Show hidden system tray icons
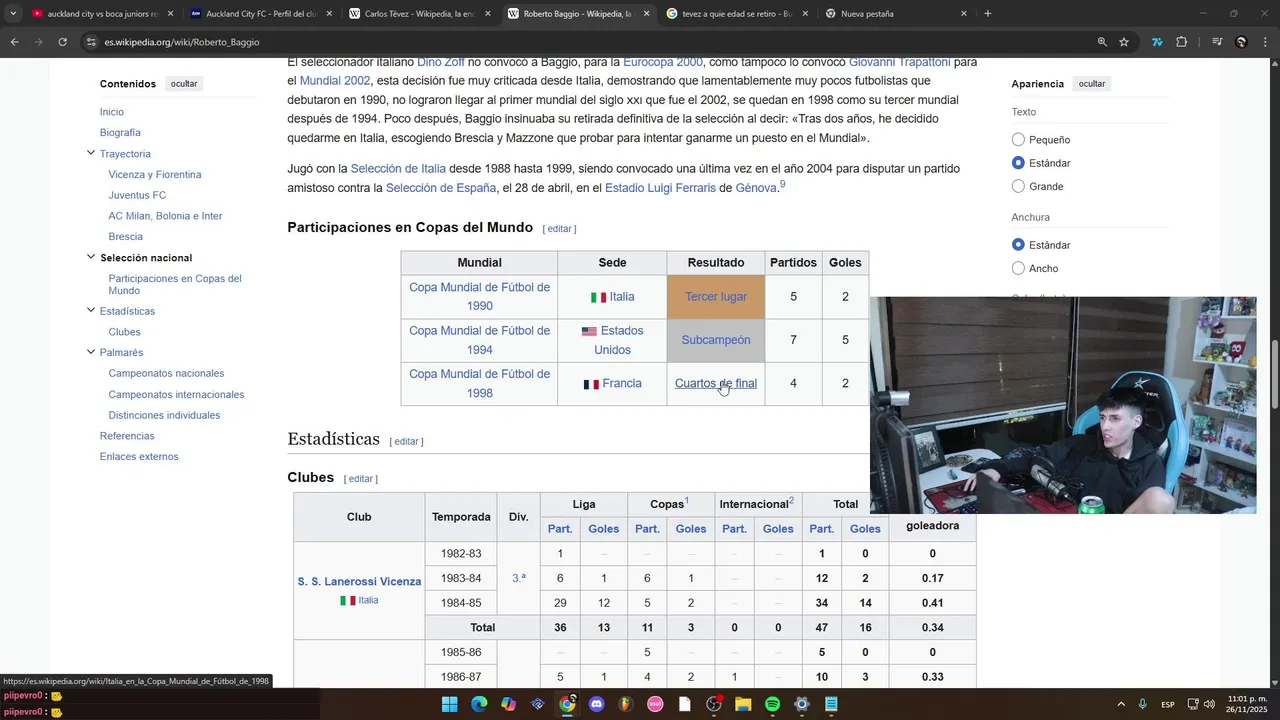Screen dimensions: 1280x720 pyautogui.click(x=1120, y=704)
